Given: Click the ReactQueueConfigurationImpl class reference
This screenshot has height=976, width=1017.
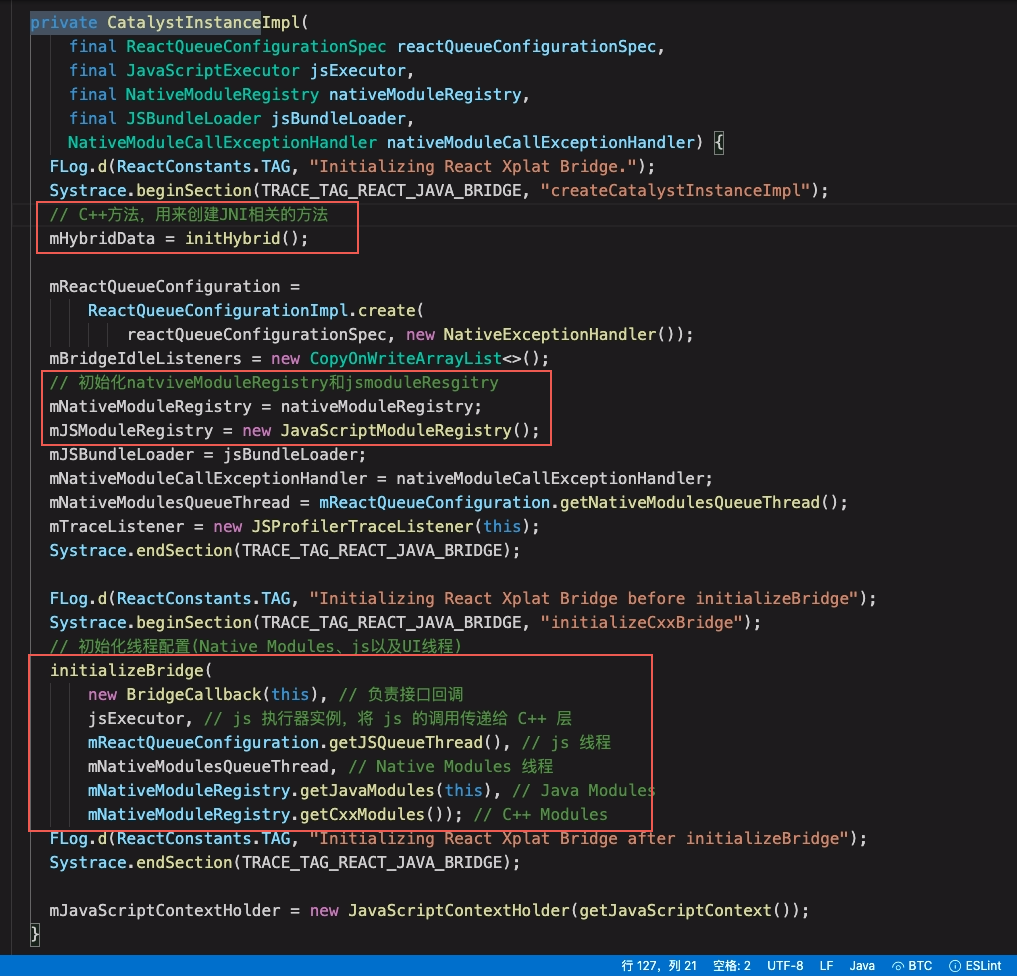Looking at the screenshot, I should coord(222,310).
